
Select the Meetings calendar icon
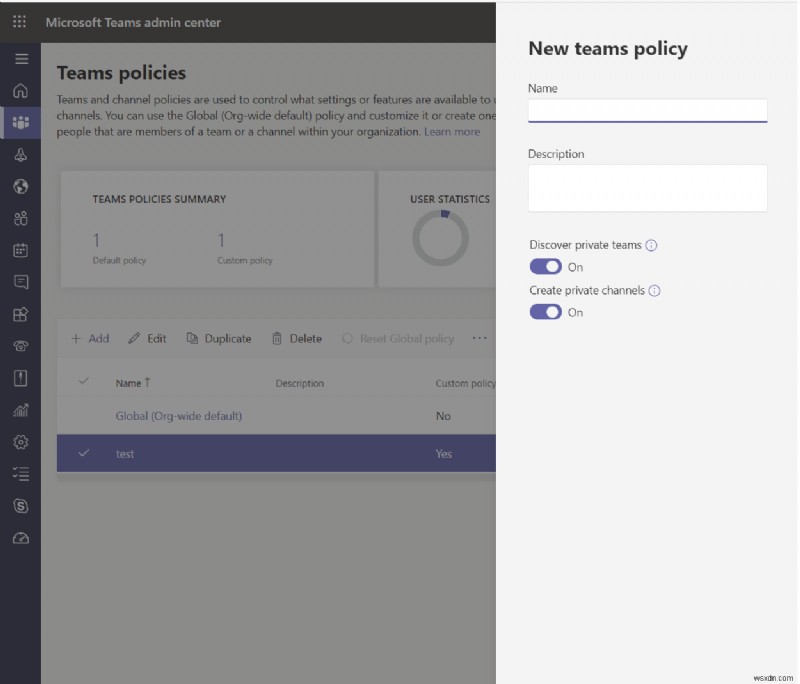[19, 251]
